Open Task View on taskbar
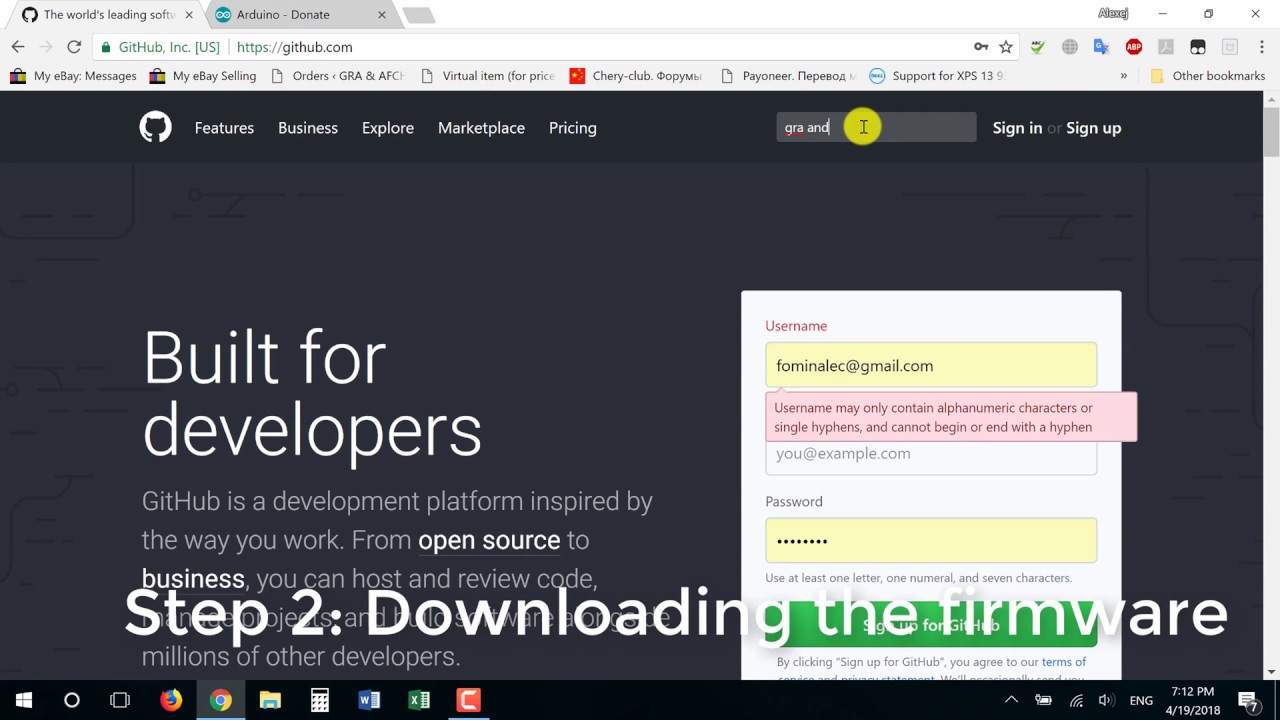The image size is (1280, 720). pyautogui.click(x=120, y=700)
